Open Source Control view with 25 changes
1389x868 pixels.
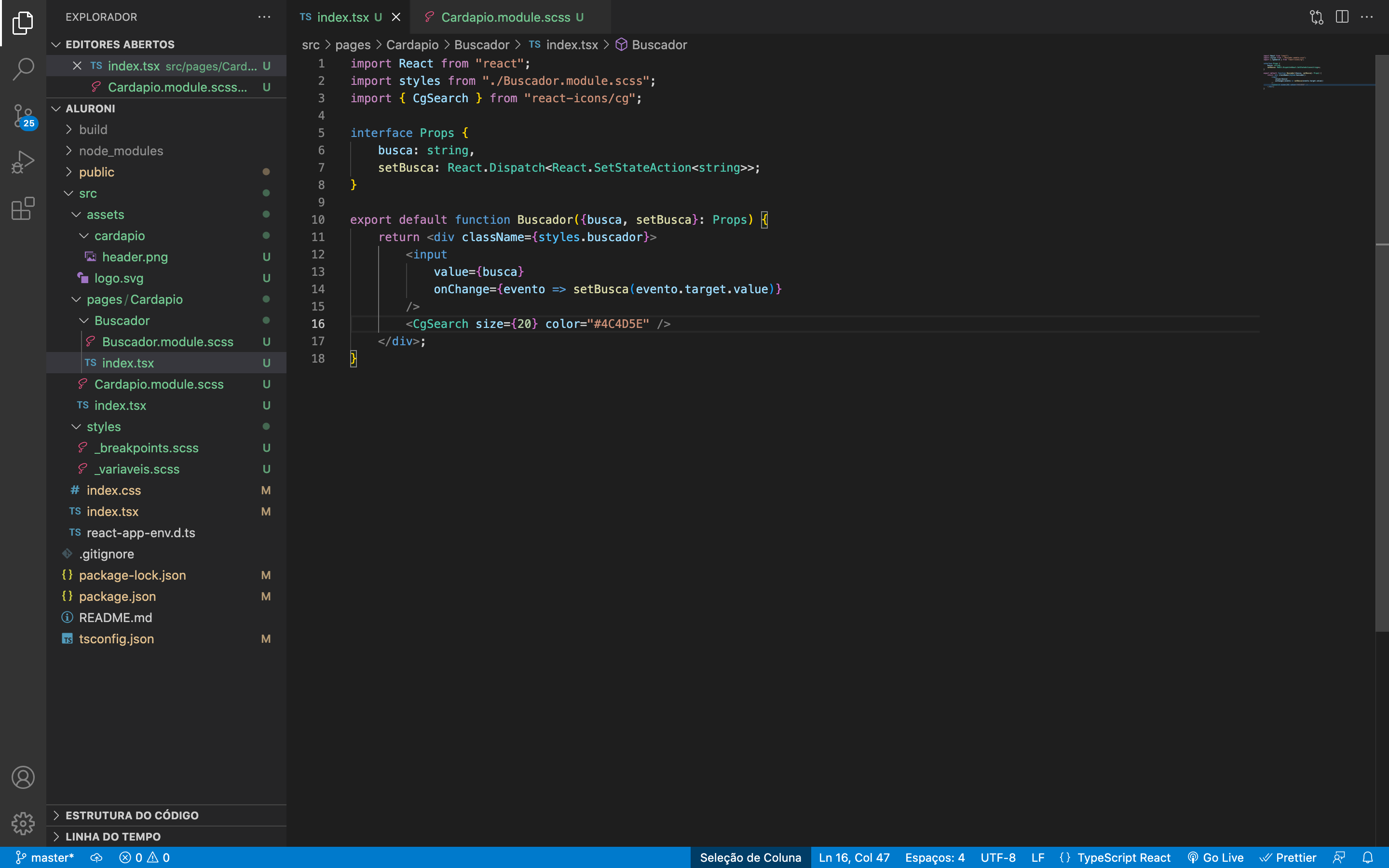(23, 116)
